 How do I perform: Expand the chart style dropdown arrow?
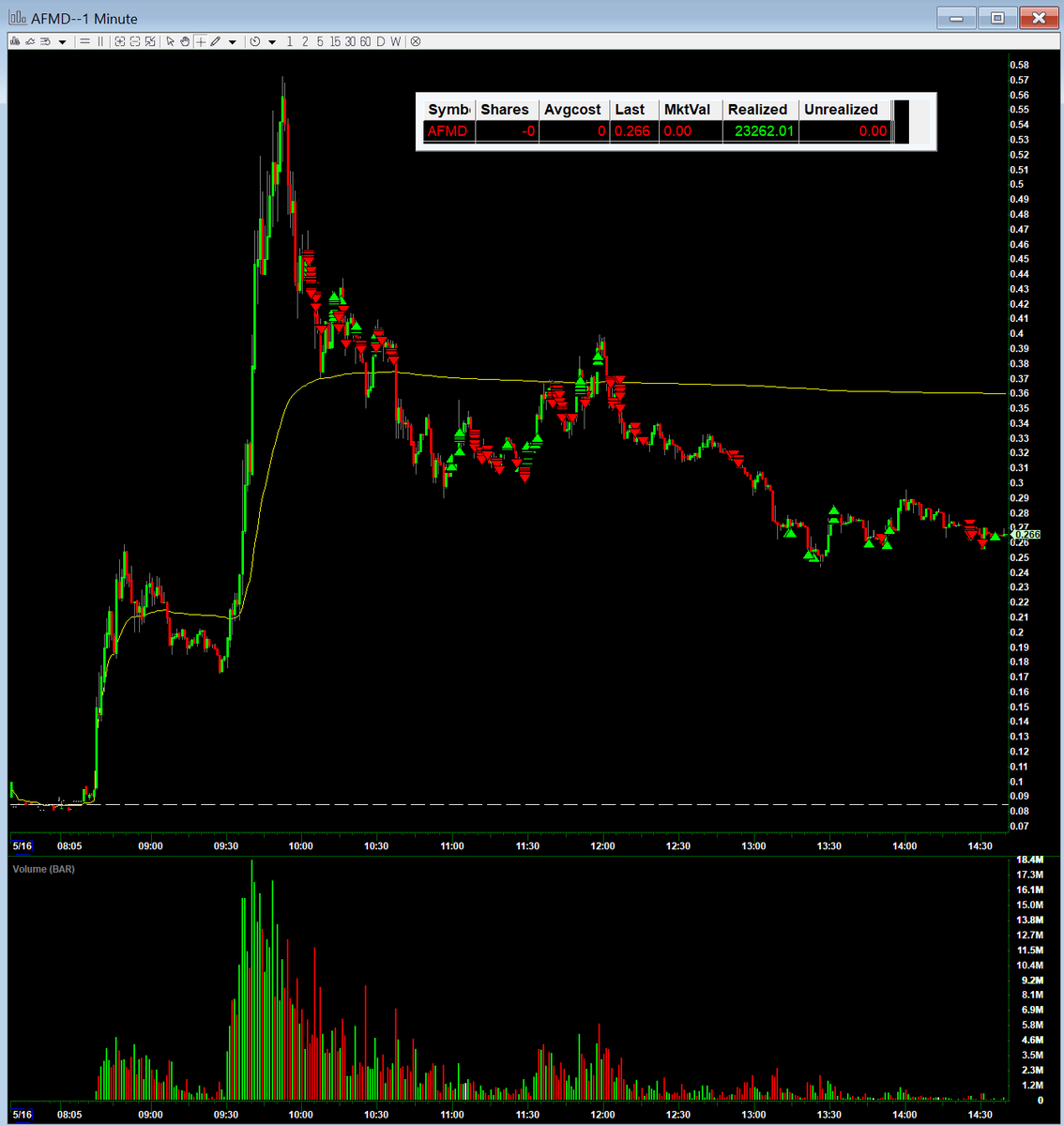(62, 42)
